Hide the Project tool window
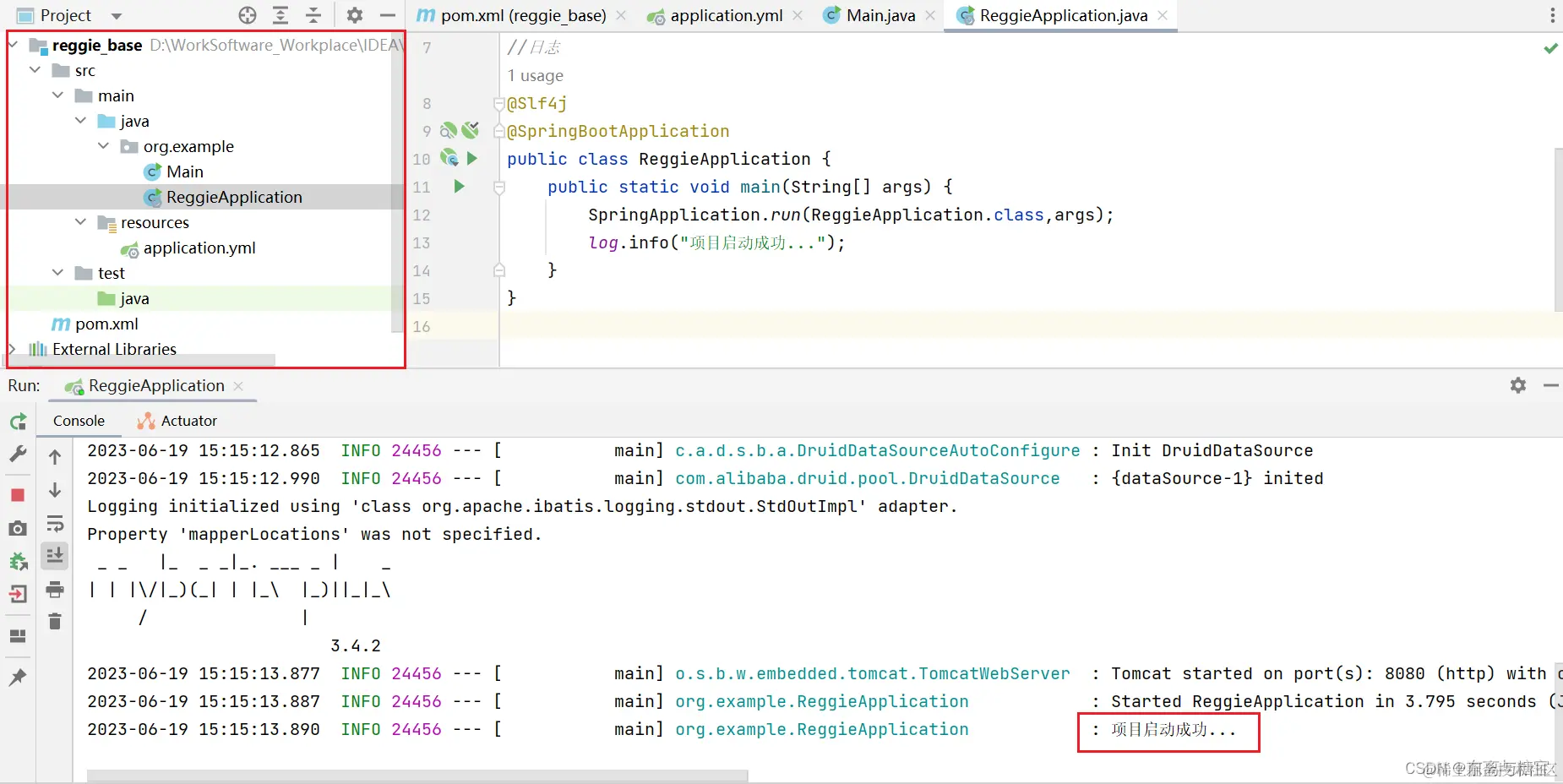1563x784 pixels. [388, 15]
